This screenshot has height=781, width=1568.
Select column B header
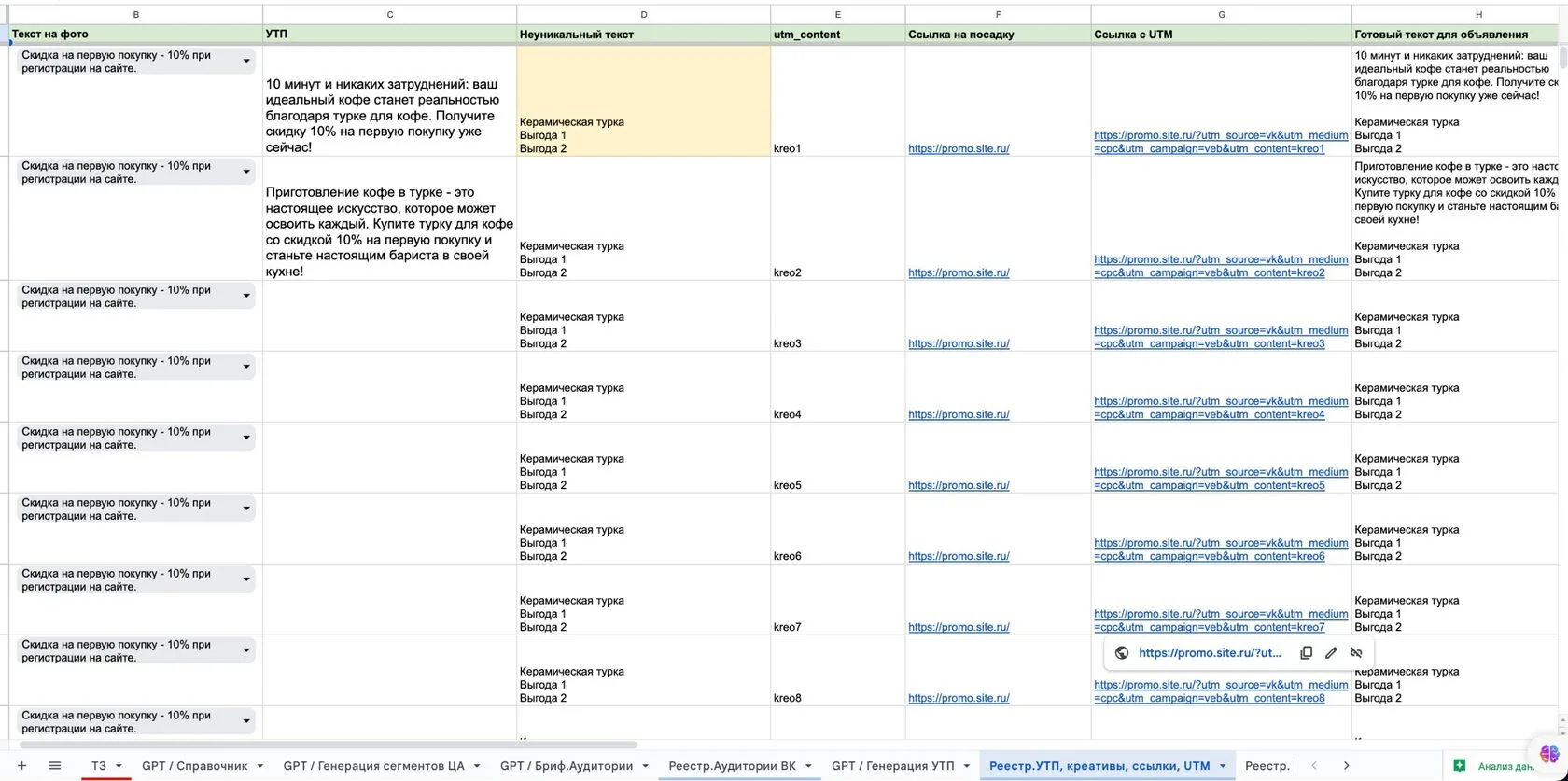tap(136, 14)
